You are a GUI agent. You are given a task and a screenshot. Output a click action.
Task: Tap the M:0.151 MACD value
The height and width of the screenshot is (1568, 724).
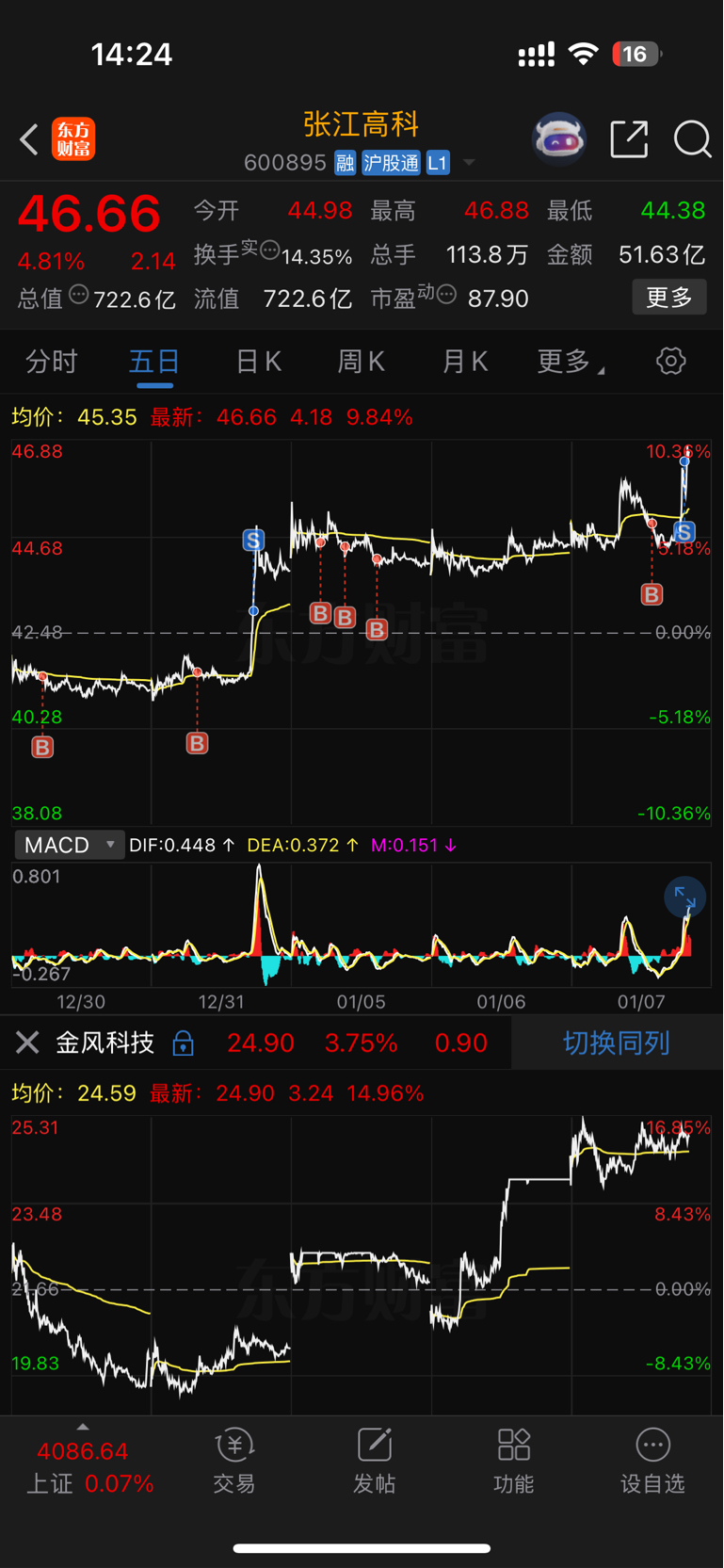coord(413,845)
